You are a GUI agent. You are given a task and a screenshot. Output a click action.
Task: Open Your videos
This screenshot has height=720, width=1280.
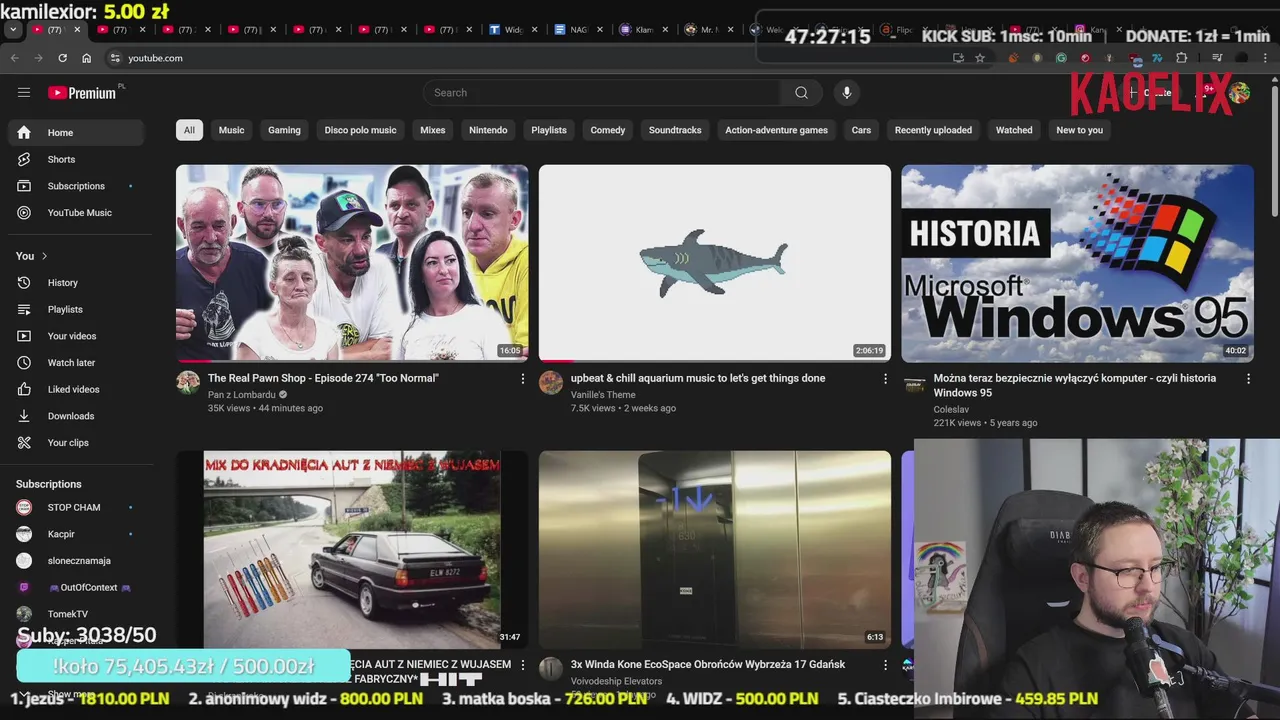tap(76, 336)
